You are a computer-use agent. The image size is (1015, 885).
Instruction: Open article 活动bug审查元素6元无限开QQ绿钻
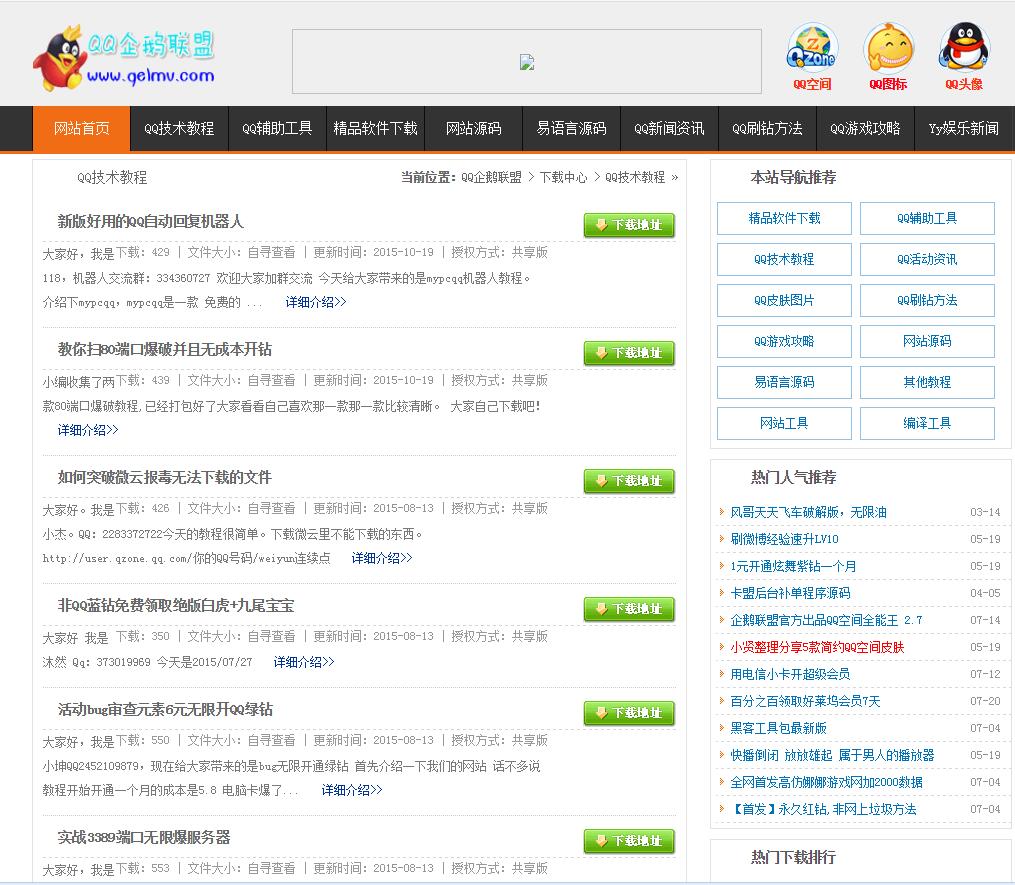(x=165, y=710)
